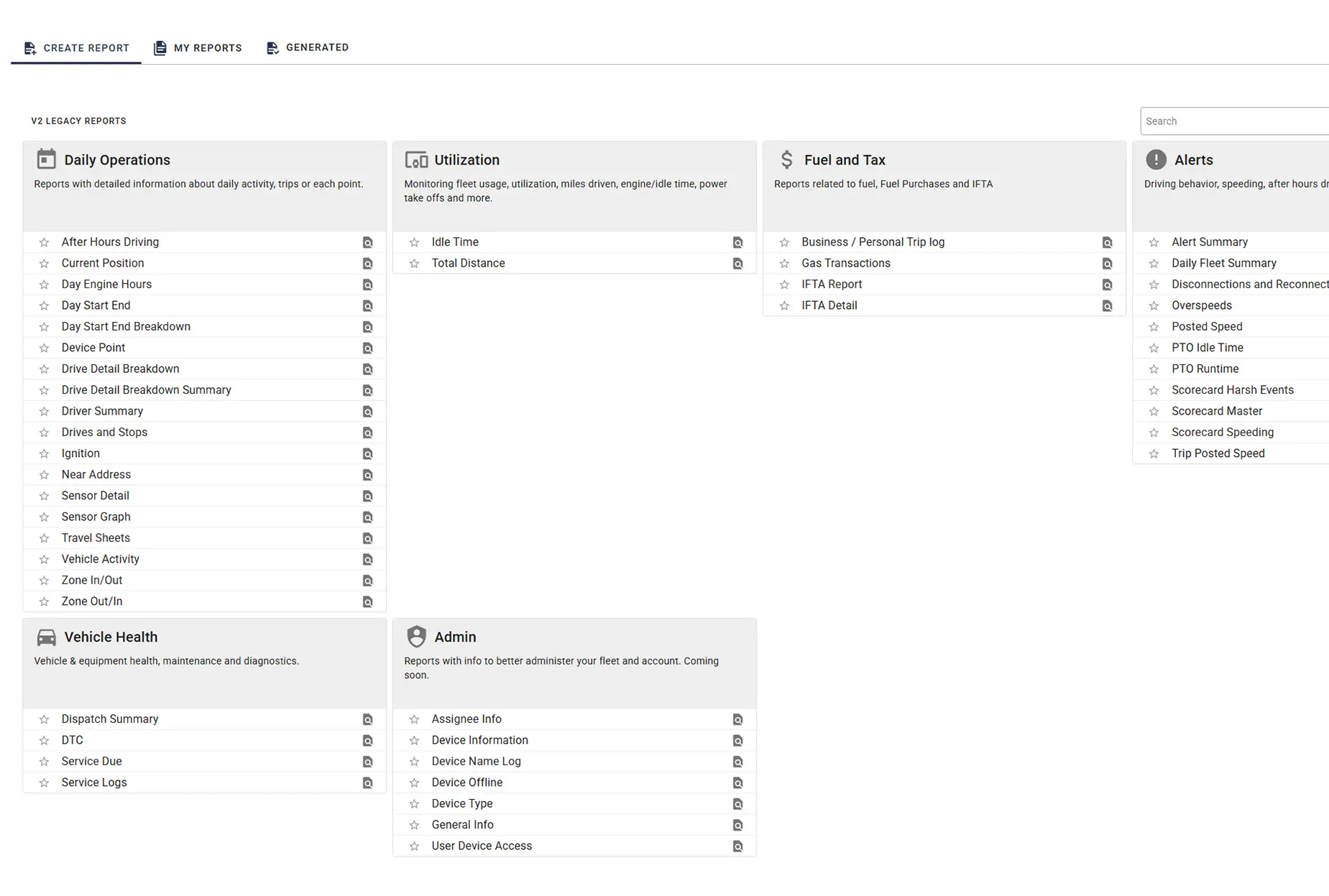
Task: Star the Gas Transactions report
Action: pos(783,263)
